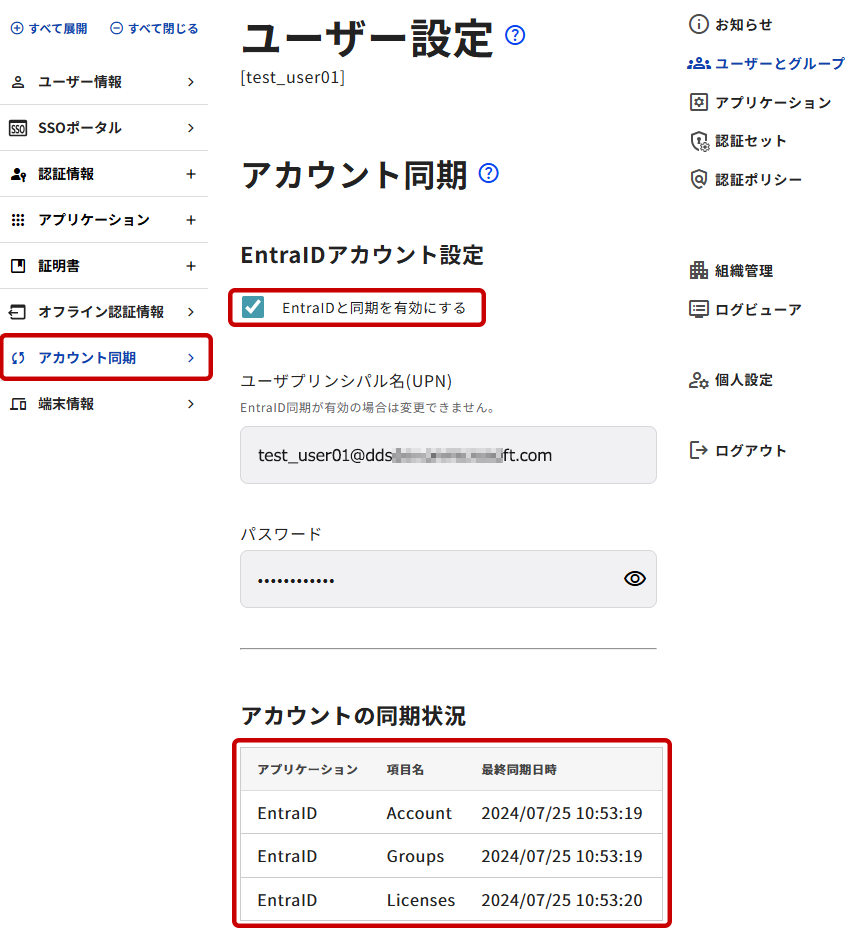This screenshot has height=931, width=845.
Task: Open ユーザー情報 in the left sidebar
Action: [104, 82]
